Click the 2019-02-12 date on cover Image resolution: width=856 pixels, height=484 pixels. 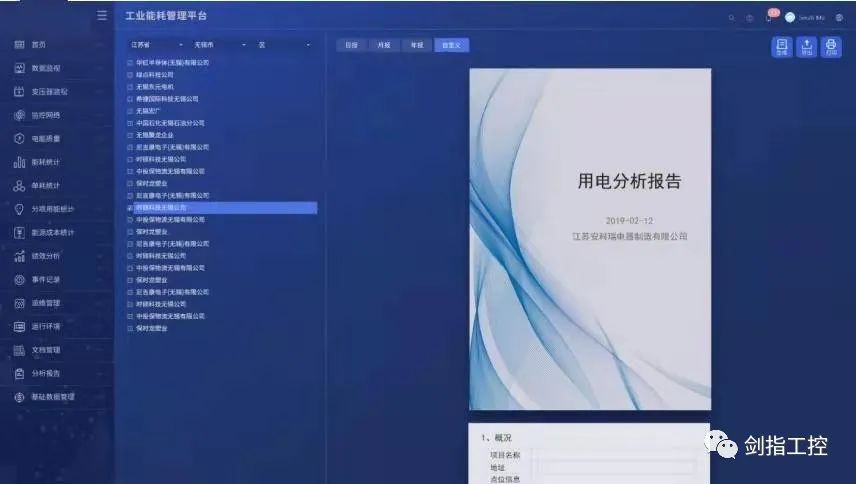point(629,220)
